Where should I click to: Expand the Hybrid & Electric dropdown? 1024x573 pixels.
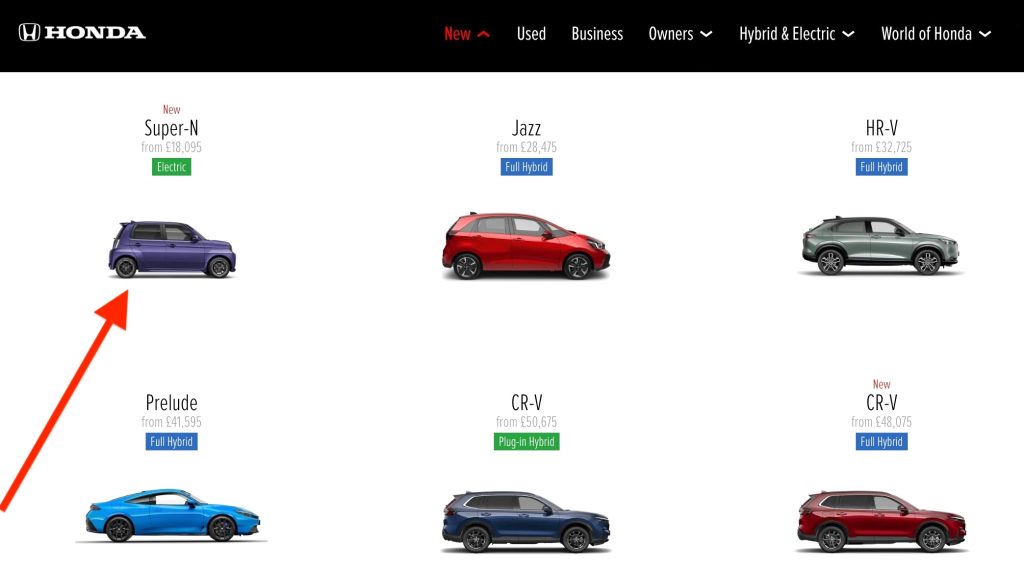point(796,34)
